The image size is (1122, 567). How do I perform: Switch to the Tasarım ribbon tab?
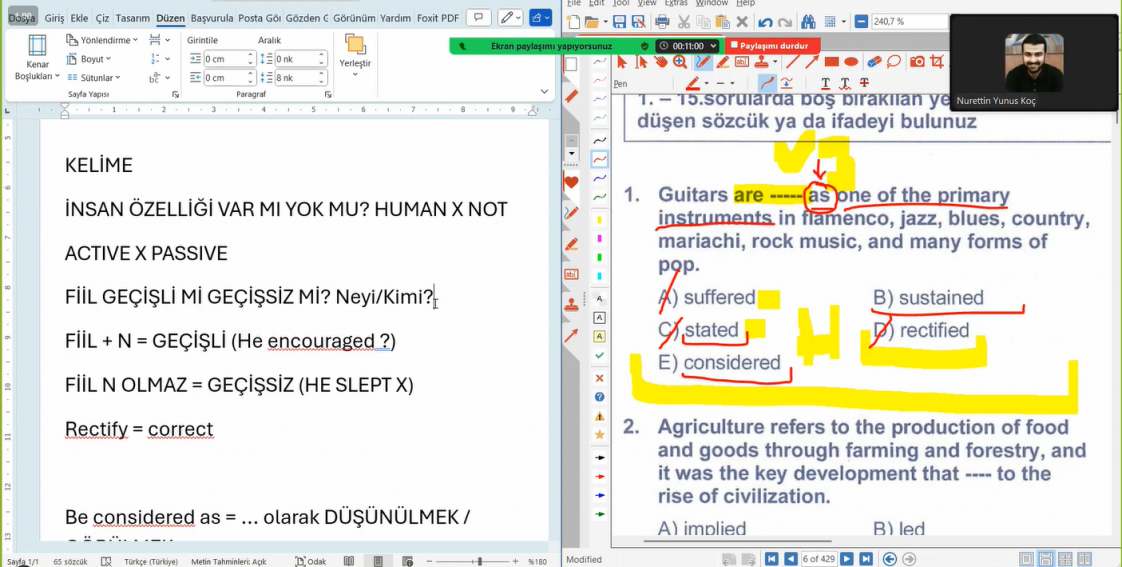(132, 18)
